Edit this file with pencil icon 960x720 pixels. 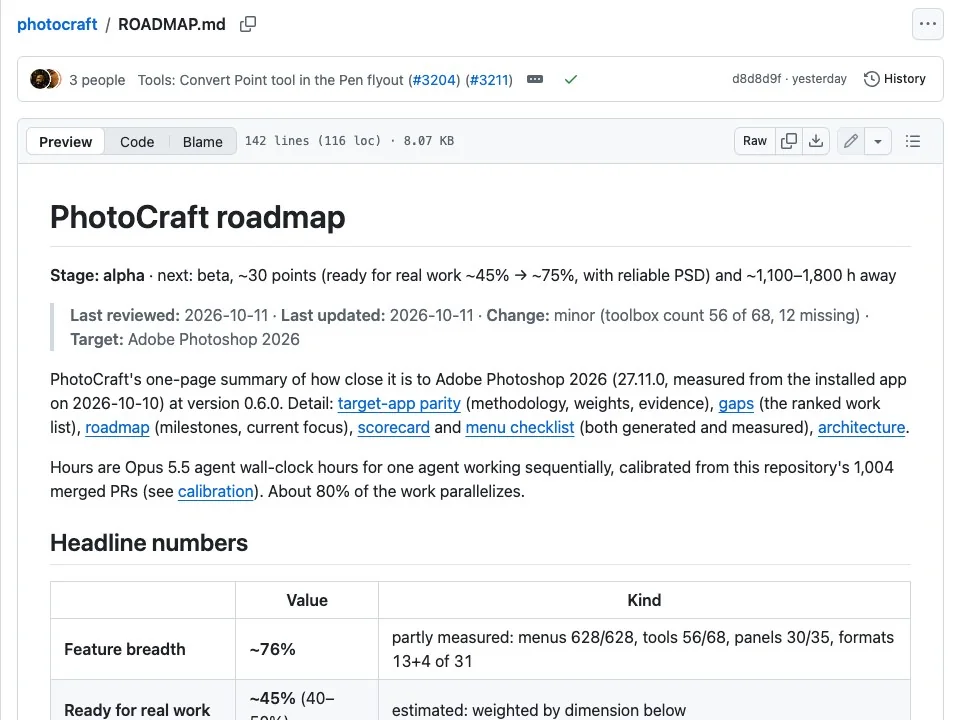click(850, 141)
